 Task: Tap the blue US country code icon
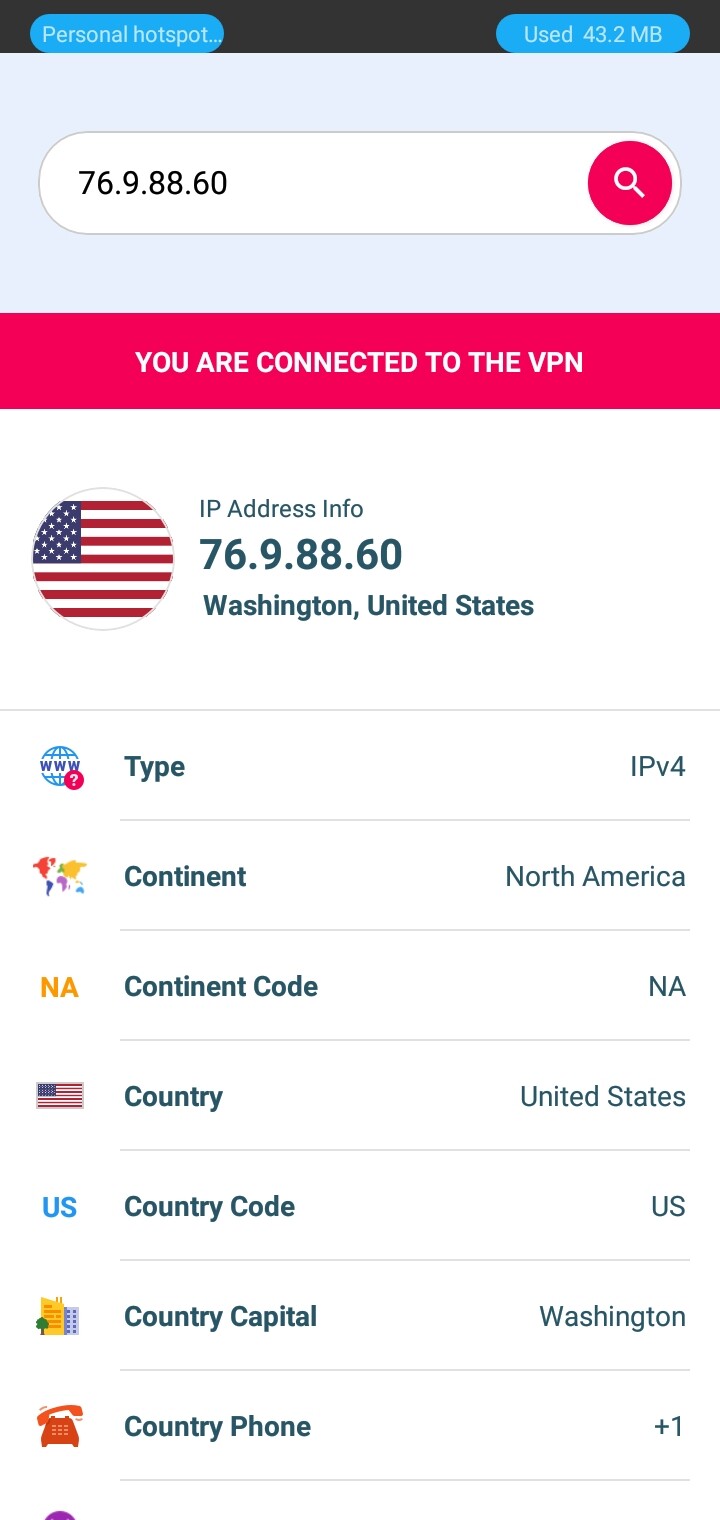[59, 1207]
